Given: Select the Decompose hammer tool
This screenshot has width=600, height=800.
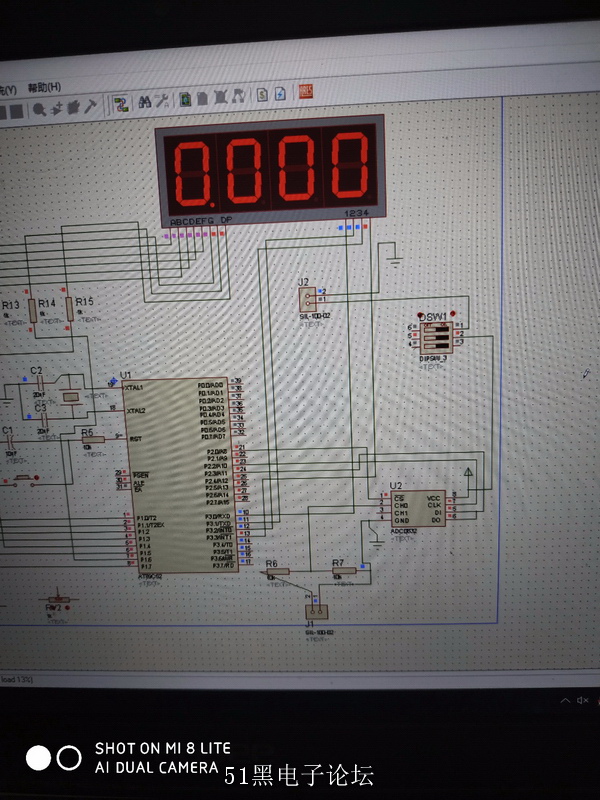Looking at the screenshot, I should (90, 106).
